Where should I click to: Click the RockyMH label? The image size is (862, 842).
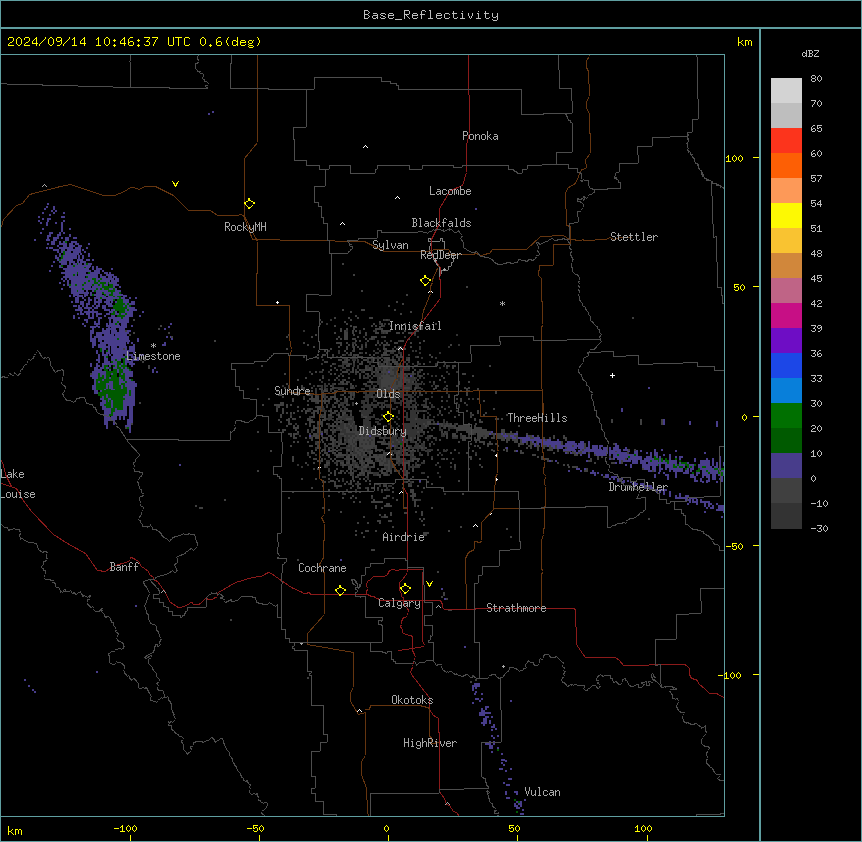[245, 227]
